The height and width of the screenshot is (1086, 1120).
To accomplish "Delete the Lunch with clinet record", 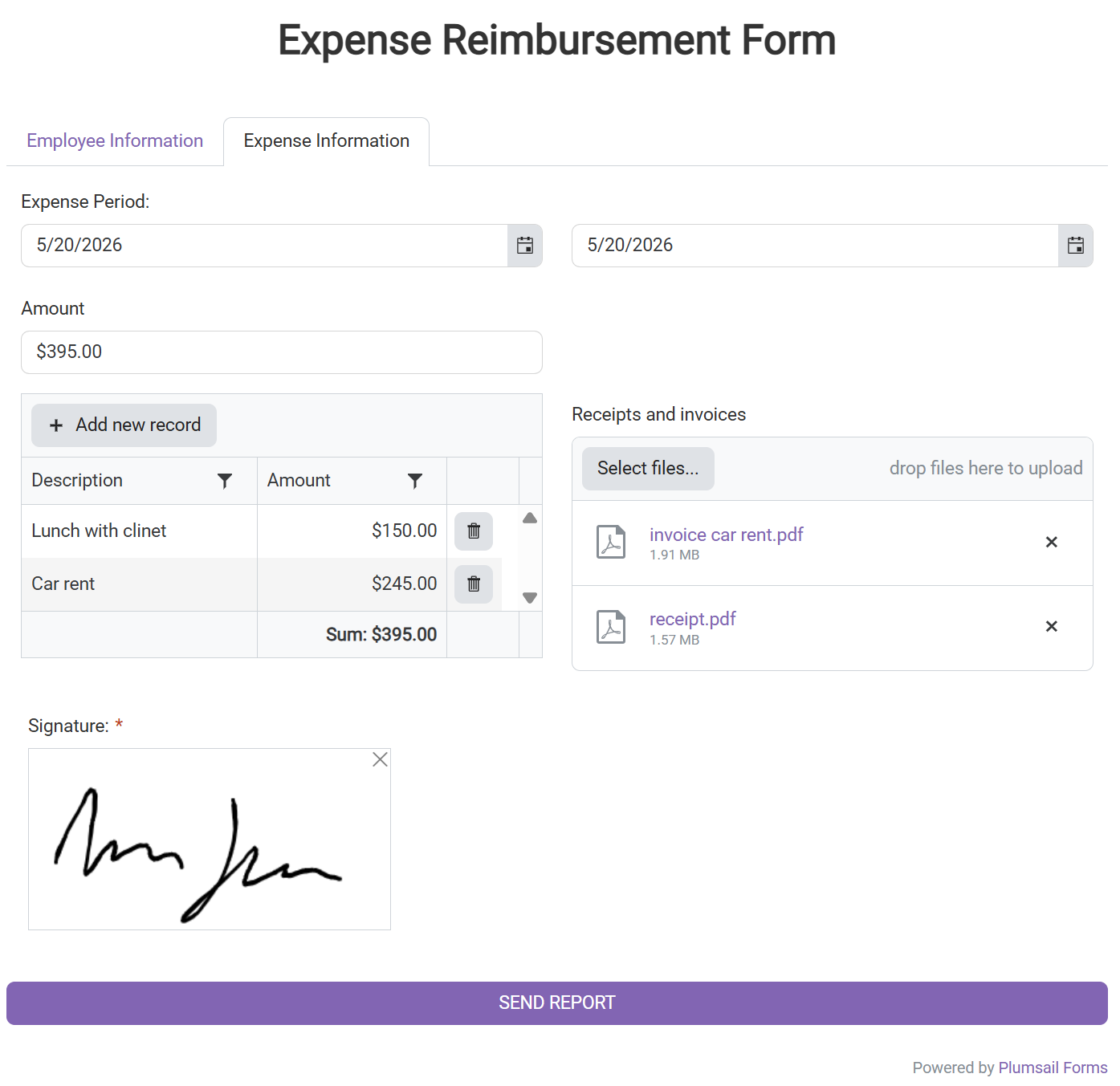I will [x=474, y=531].
